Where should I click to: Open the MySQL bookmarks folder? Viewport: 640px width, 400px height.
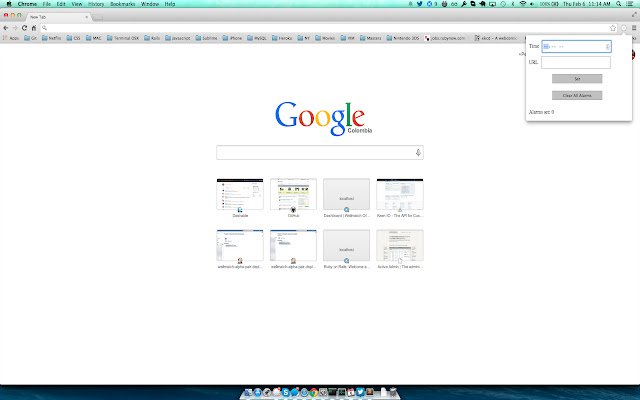point(257,38)
